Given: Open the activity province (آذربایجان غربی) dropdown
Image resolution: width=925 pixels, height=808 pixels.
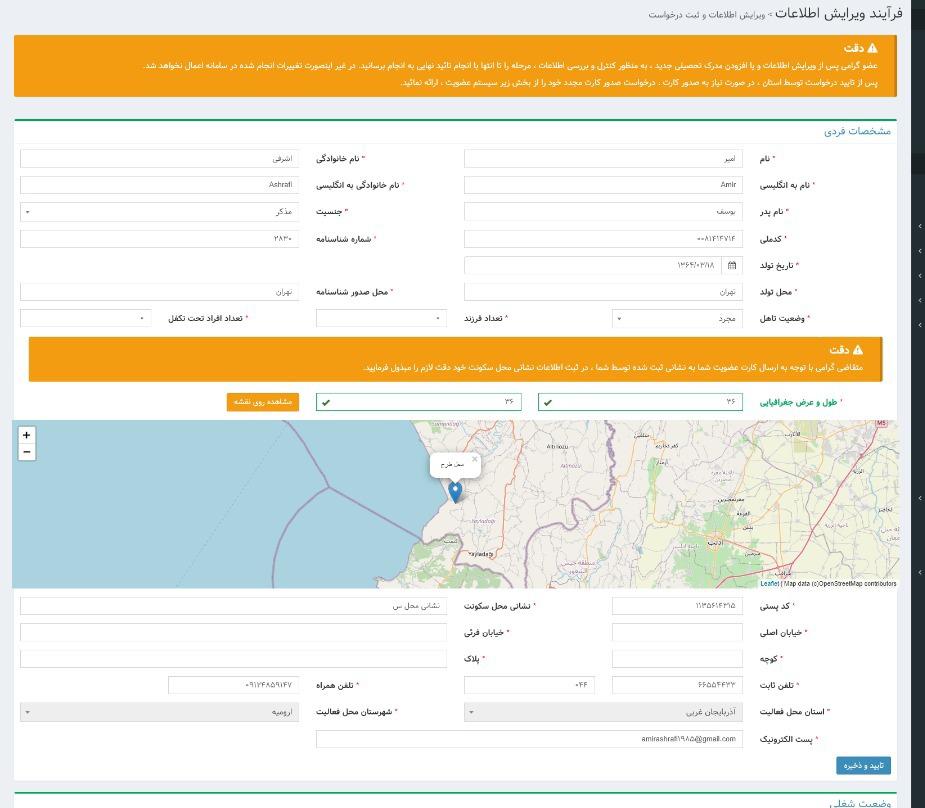Looking at the screenshot, I should 603,712.
